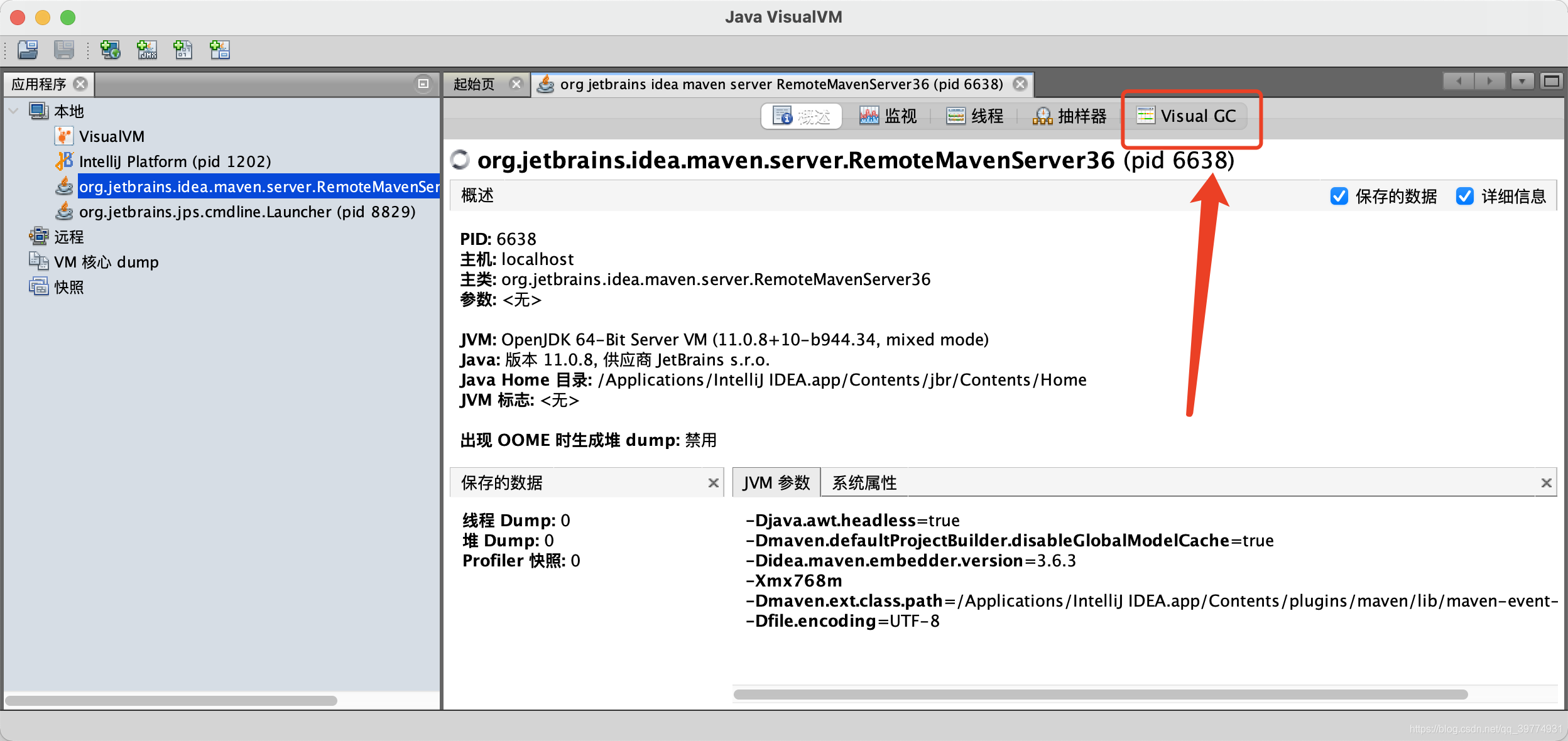1568x741 pixels.
Task: Collapse the 本地 tree node
Action: coord(13,111)
